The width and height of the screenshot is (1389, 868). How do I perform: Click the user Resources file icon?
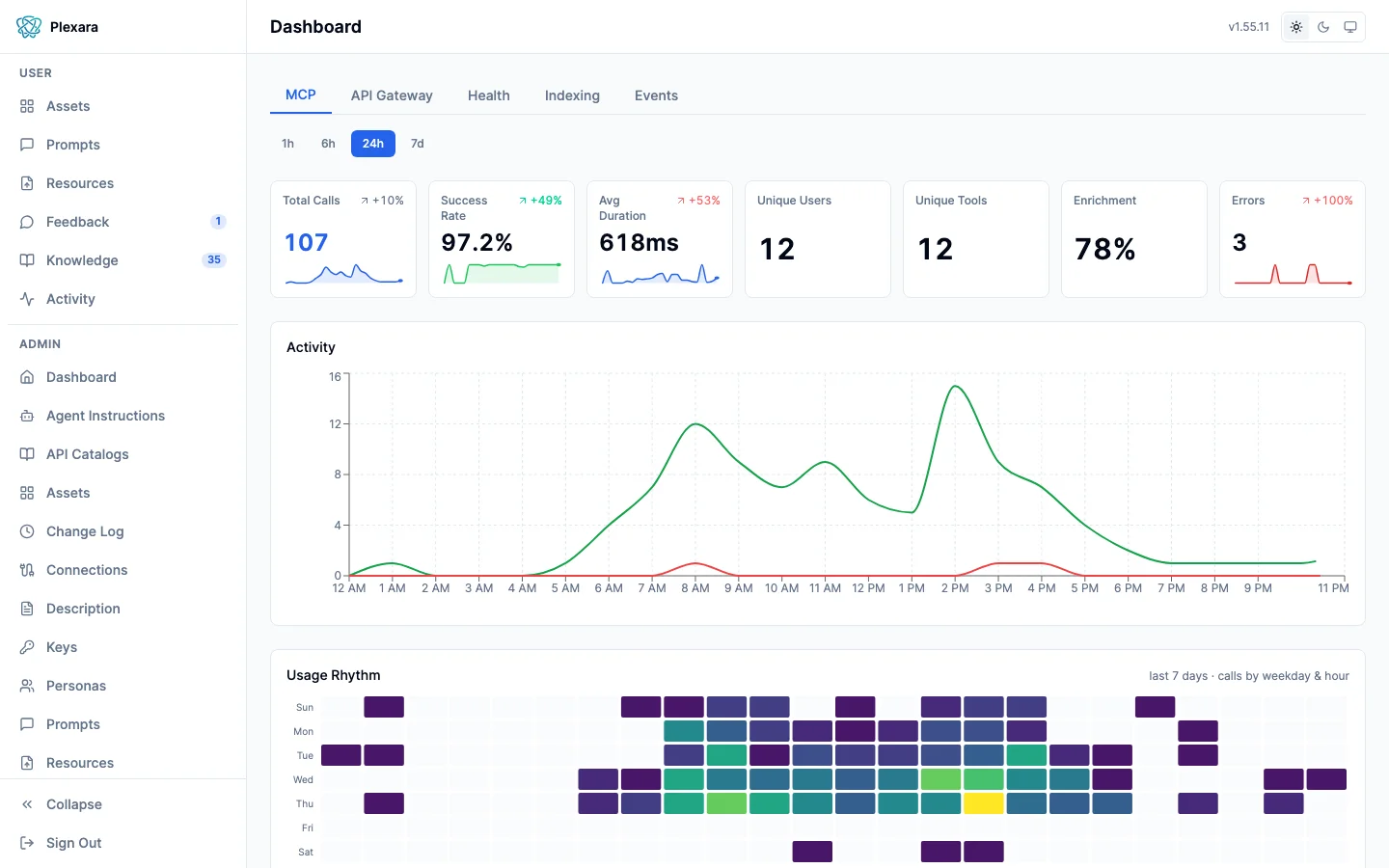click(x=27, y=183)
